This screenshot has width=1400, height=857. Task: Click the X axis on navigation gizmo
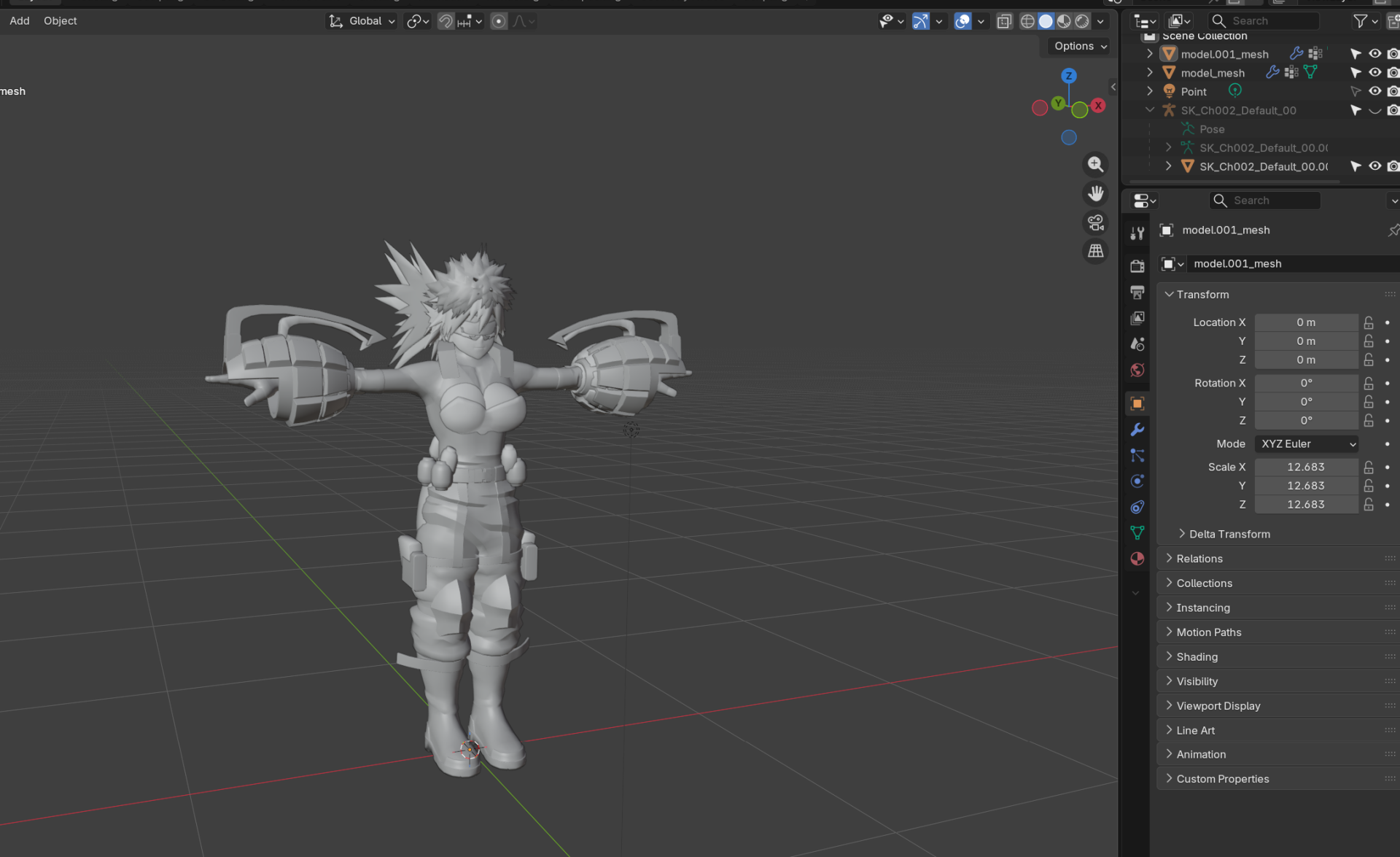pyautogui.click(x=1098, y=105)
